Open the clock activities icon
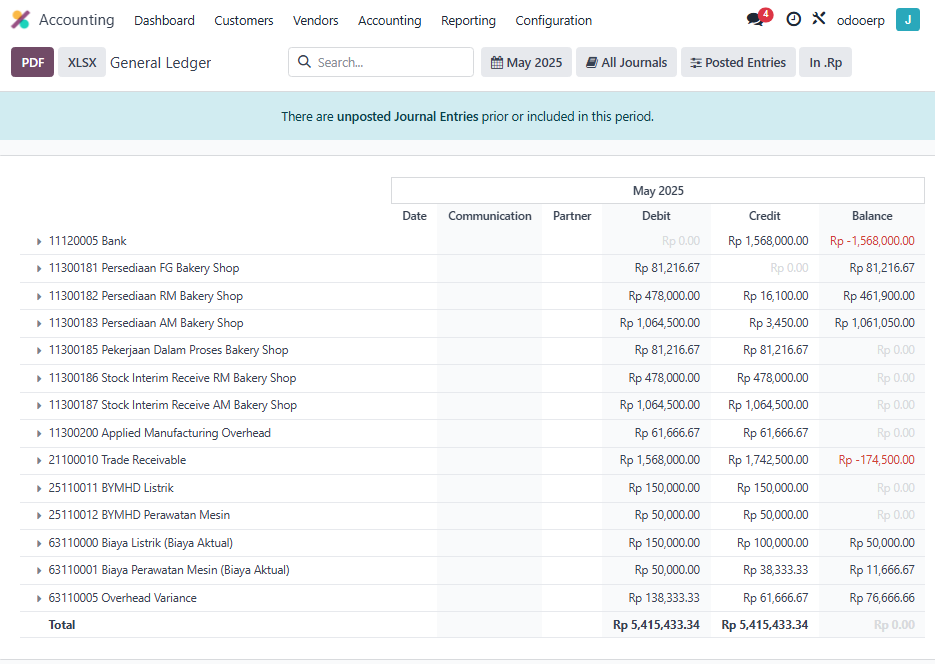The height and width of the screenshot is (664, 935). pos(793,20)
